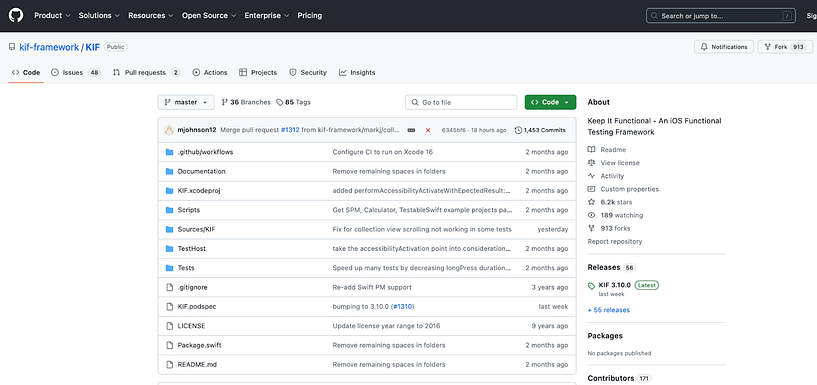Open the README.md file
The width and height of the screenshot is (817, 385).
click(x=197, y=364)
